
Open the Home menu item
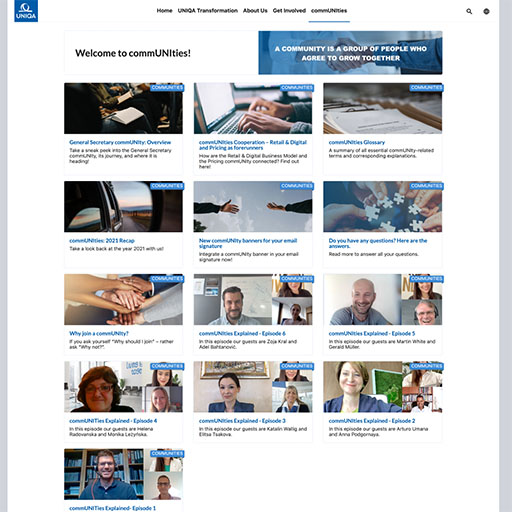[x=164, y=11]
